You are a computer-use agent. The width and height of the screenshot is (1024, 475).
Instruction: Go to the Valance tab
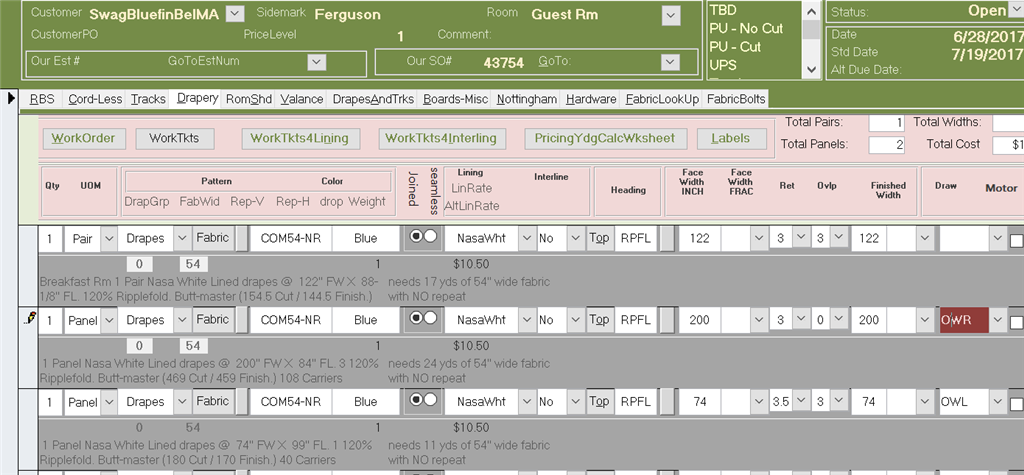(302, 99)
